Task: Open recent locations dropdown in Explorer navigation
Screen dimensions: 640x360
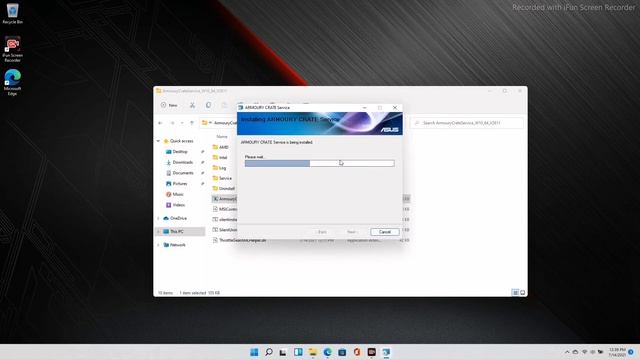Action: pos(182,123)
